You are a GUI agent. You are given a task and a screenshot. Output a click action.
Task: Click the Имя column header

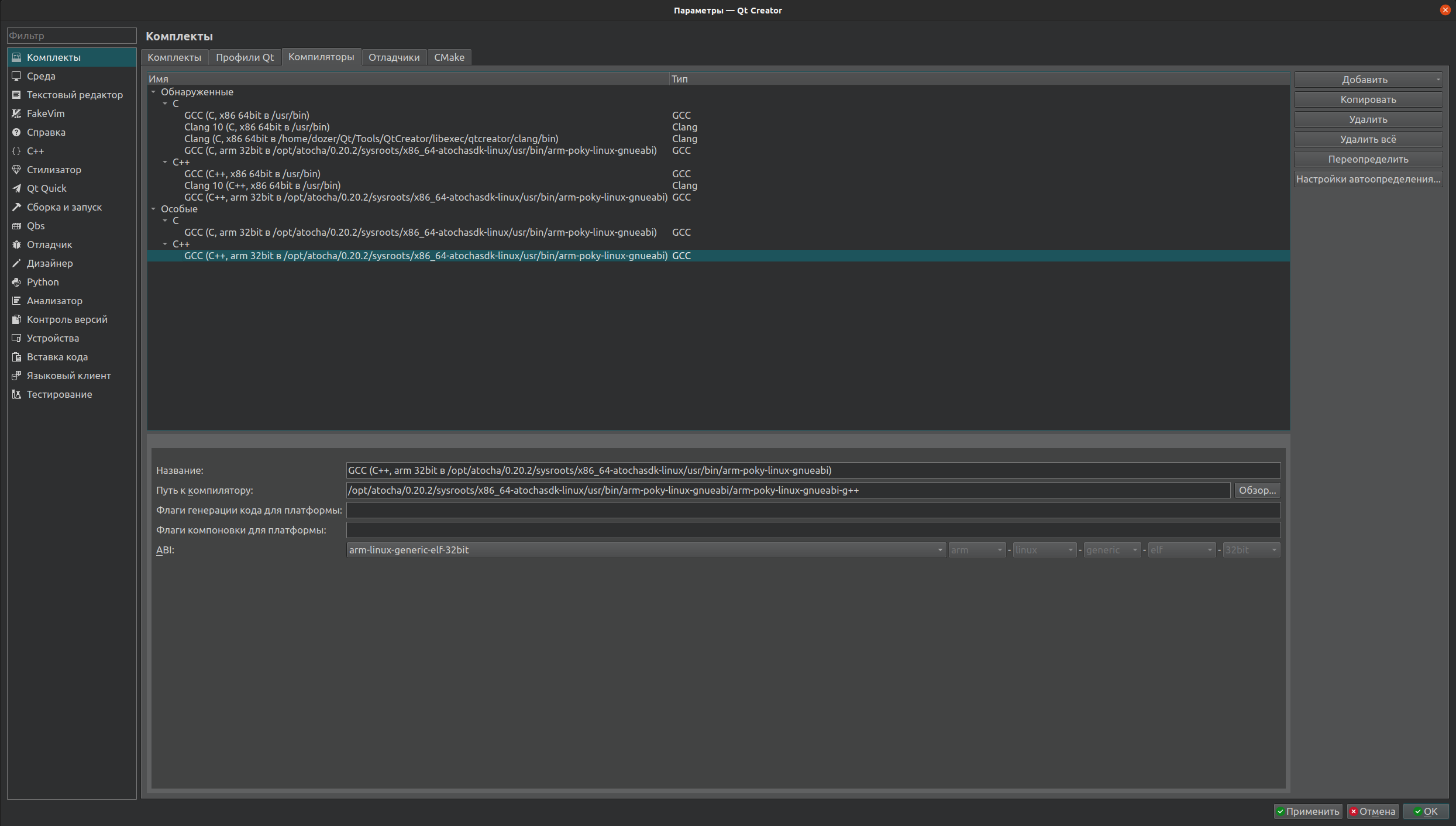tap(408, 79)
